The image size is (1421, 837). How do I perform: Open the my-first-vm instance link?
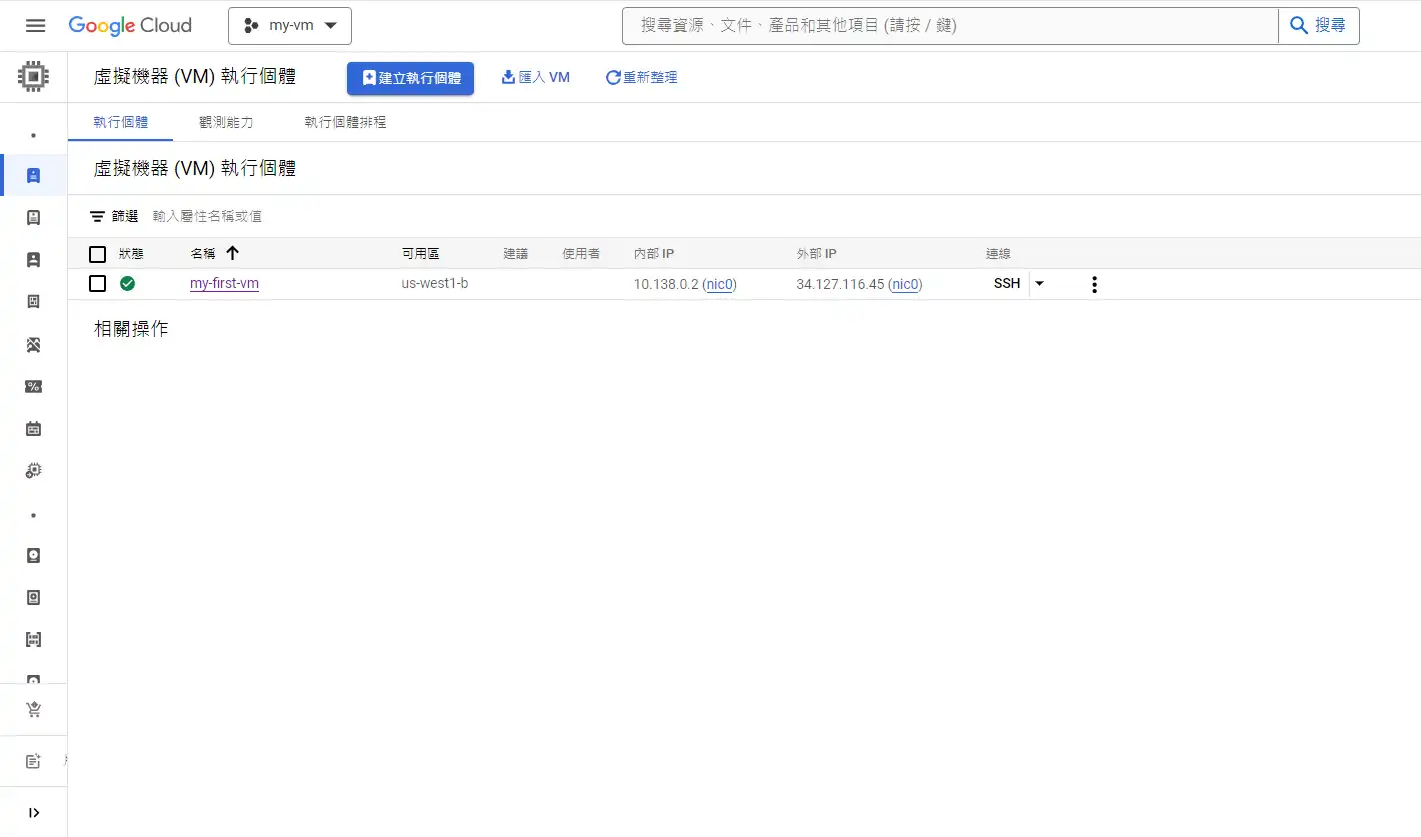pos(224,284)
